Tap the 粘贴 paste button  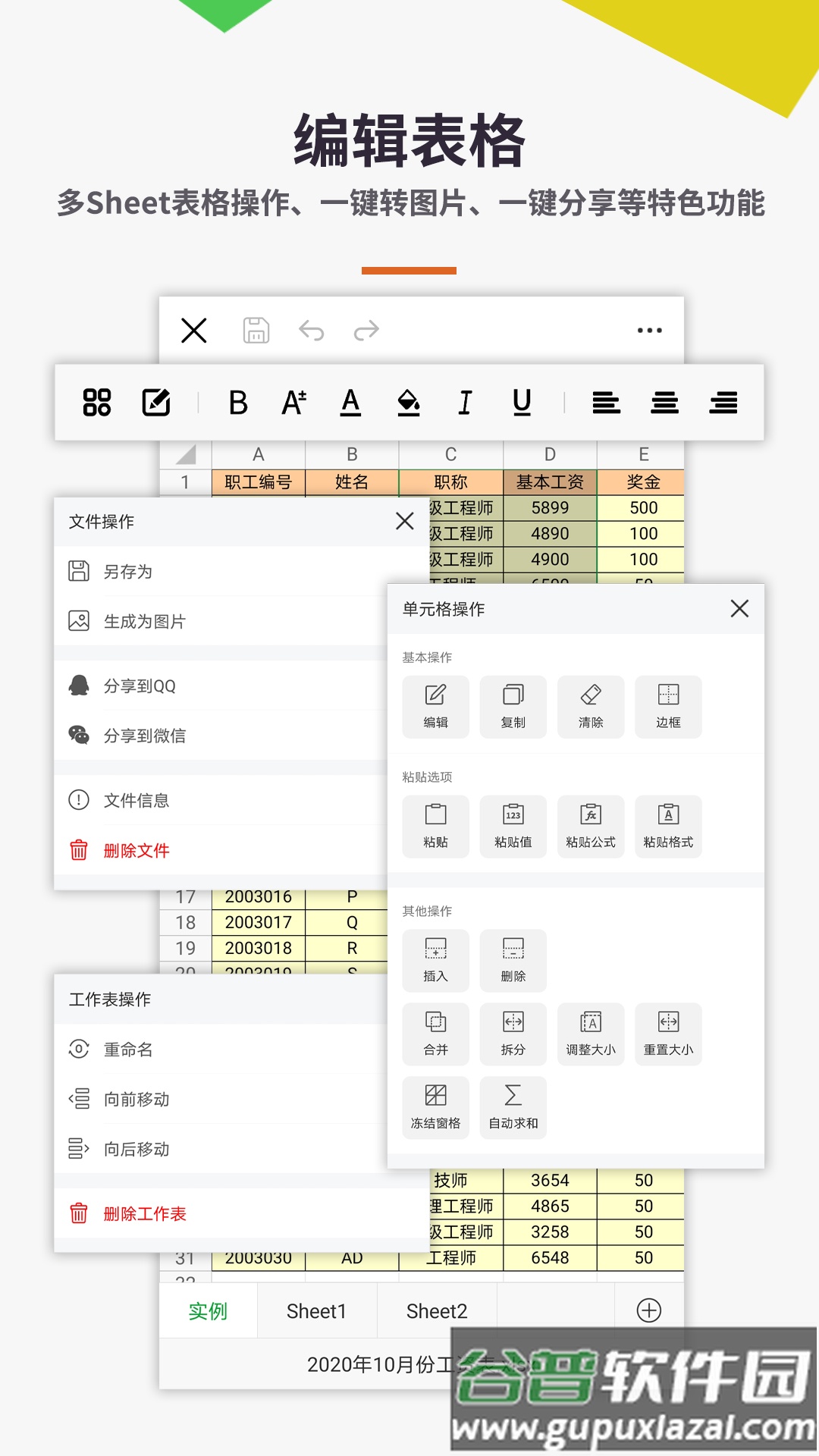pyautogui.click(x=436, y=827)
